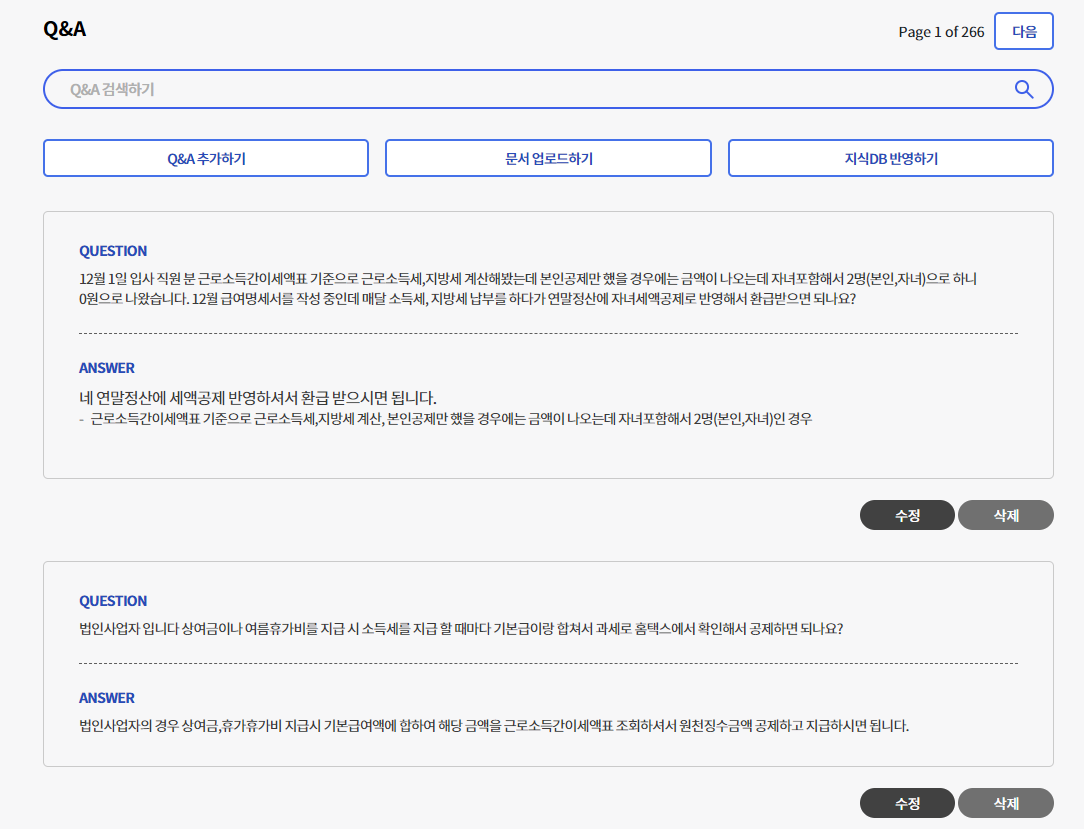Click the Q&A page heading

64,29
